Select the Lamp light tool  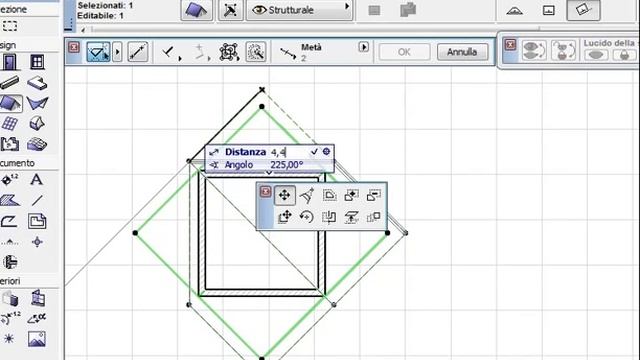[9, 339]
